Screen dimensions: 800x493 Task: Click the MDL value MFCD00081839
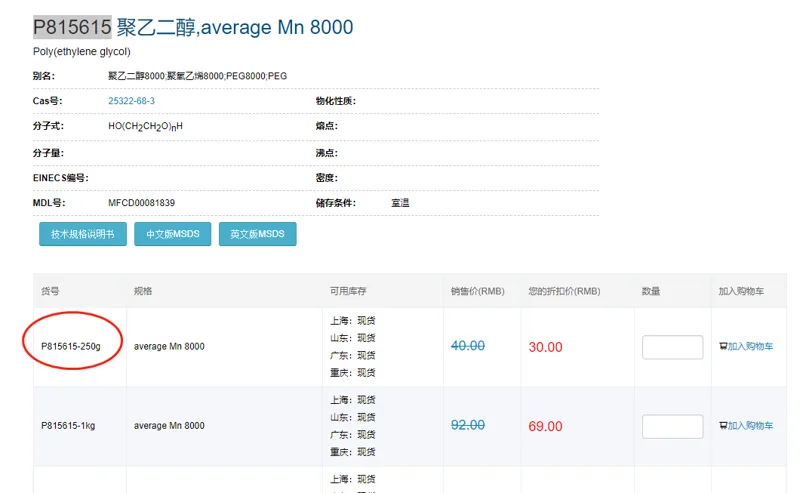(x=141, y=203)
